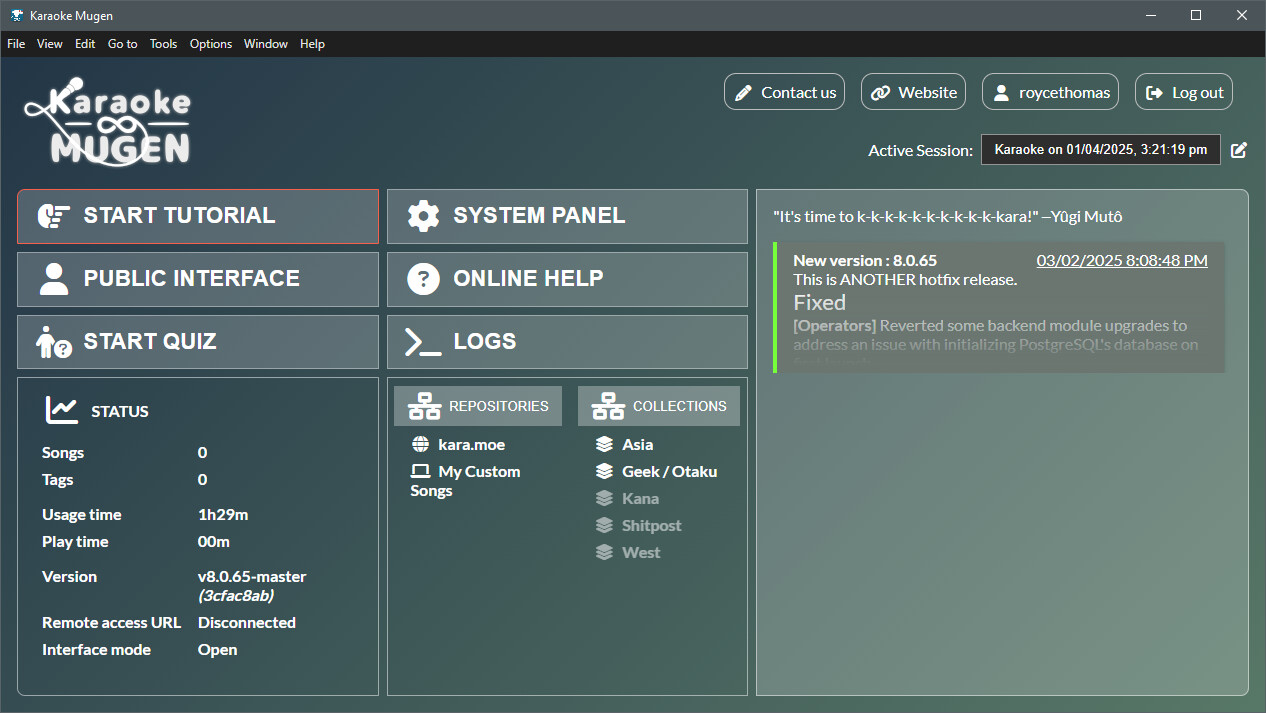Open the Edit menu
Viewport: 1266px width, 713px height.
point(85,44)
